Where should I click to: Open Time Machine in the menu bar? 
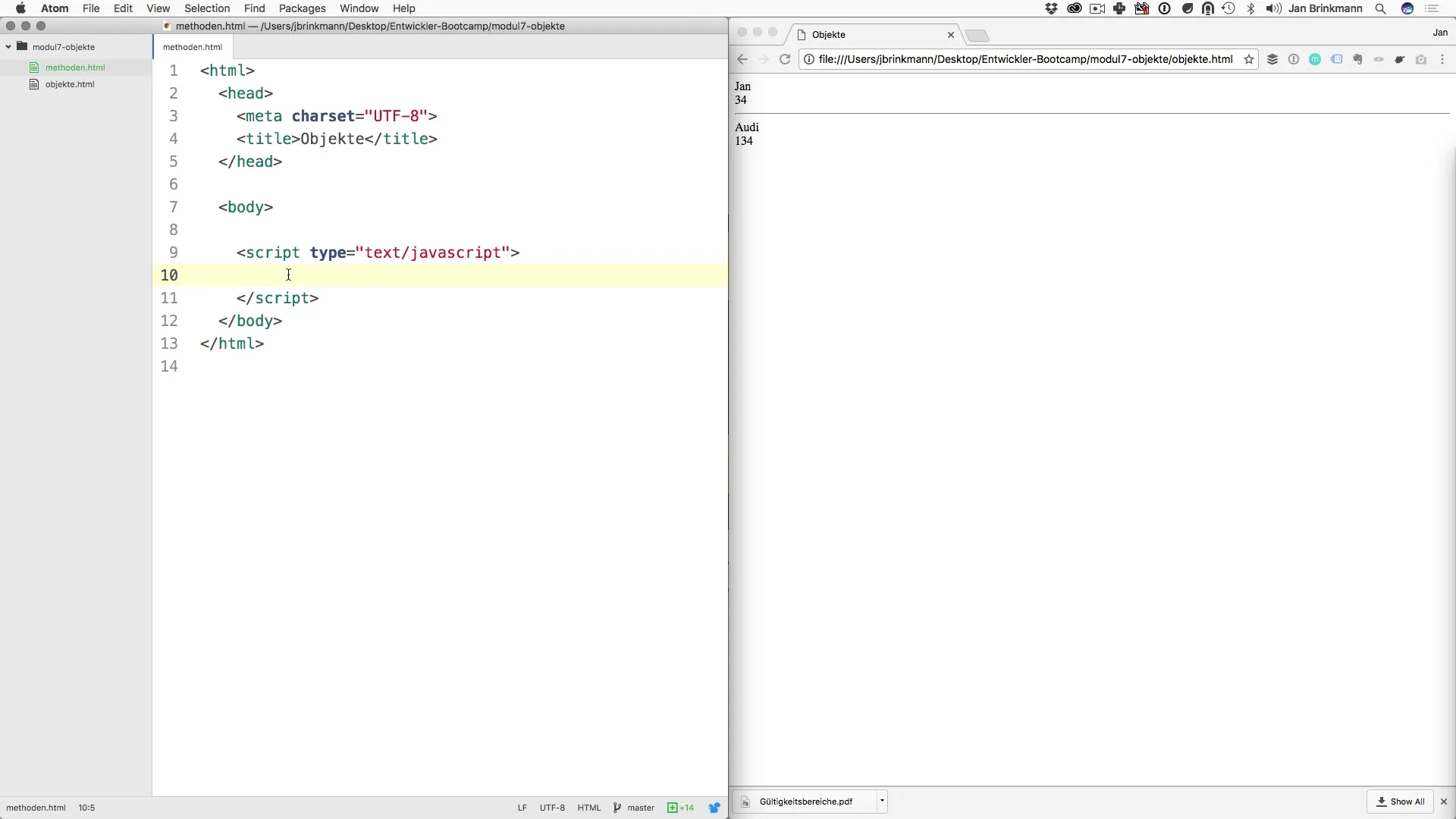pyautogui.click(x=1228, y=8)
